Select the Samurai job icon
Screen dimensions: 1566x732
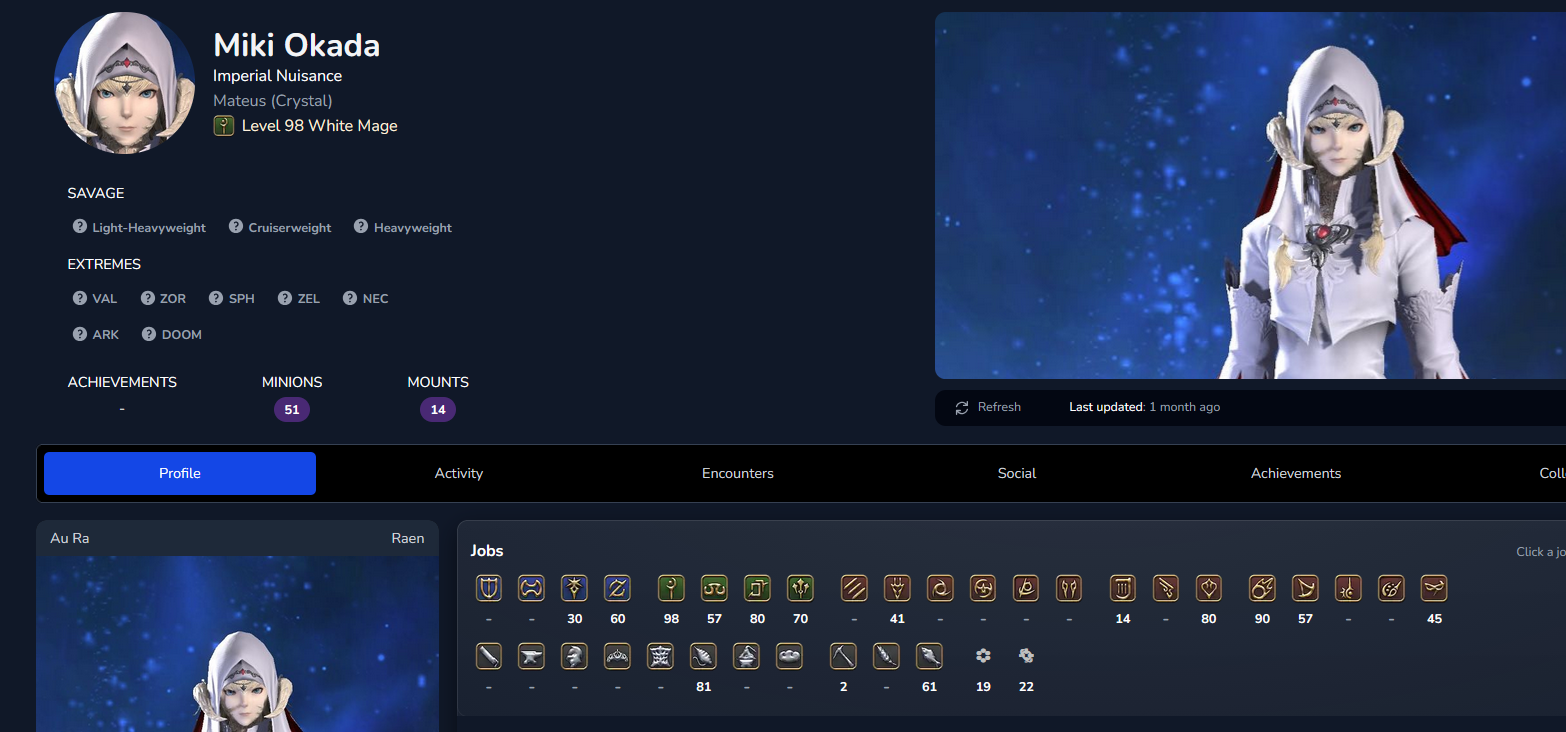983,588
